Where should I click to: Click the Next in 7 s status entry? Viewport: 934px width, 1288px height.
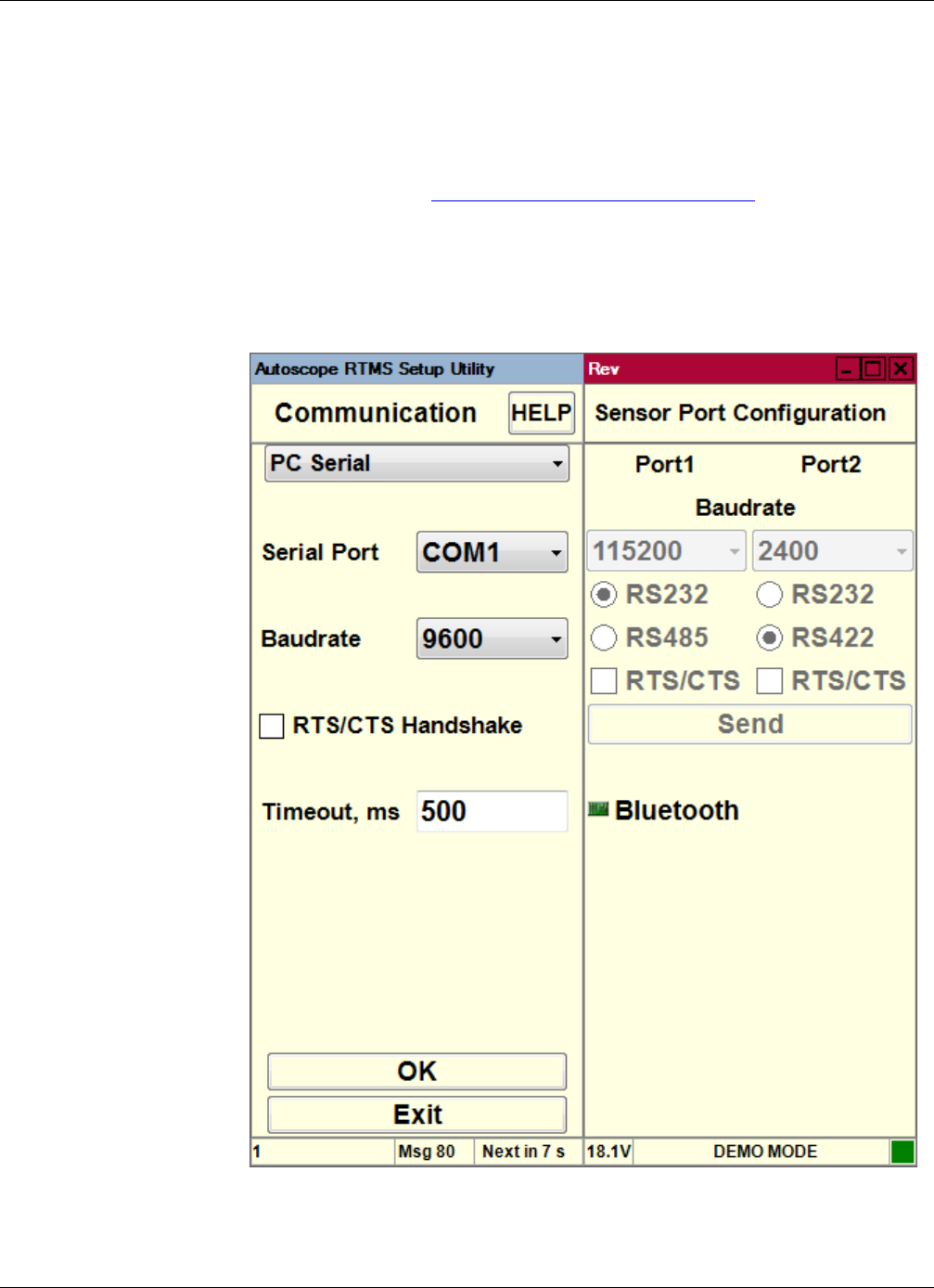(523, 1152)
